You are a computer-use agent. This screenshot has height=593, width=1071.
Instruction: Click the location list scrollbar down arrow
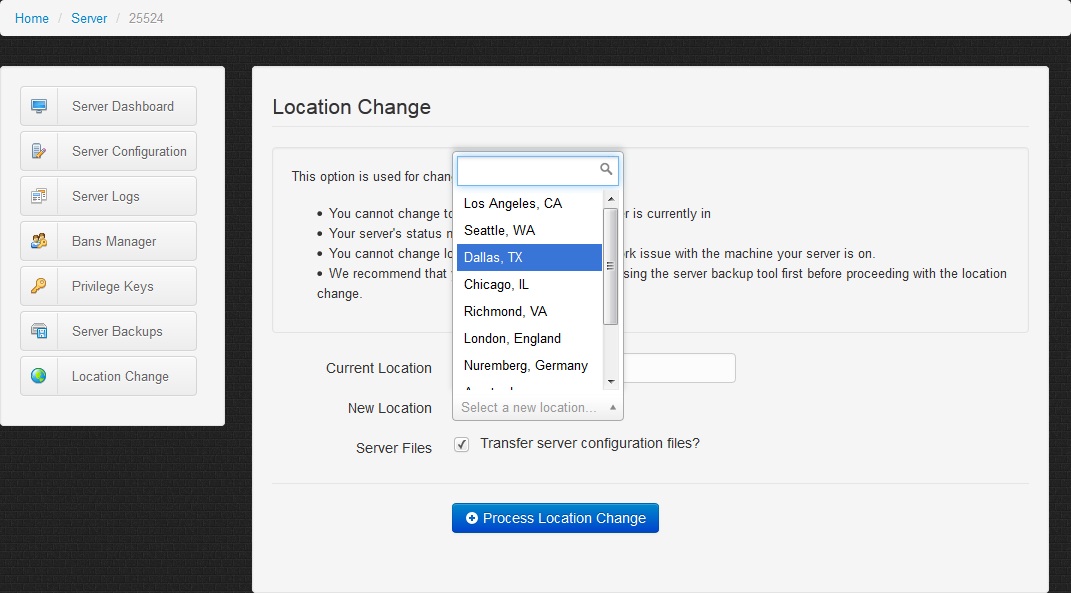point(611,381)
